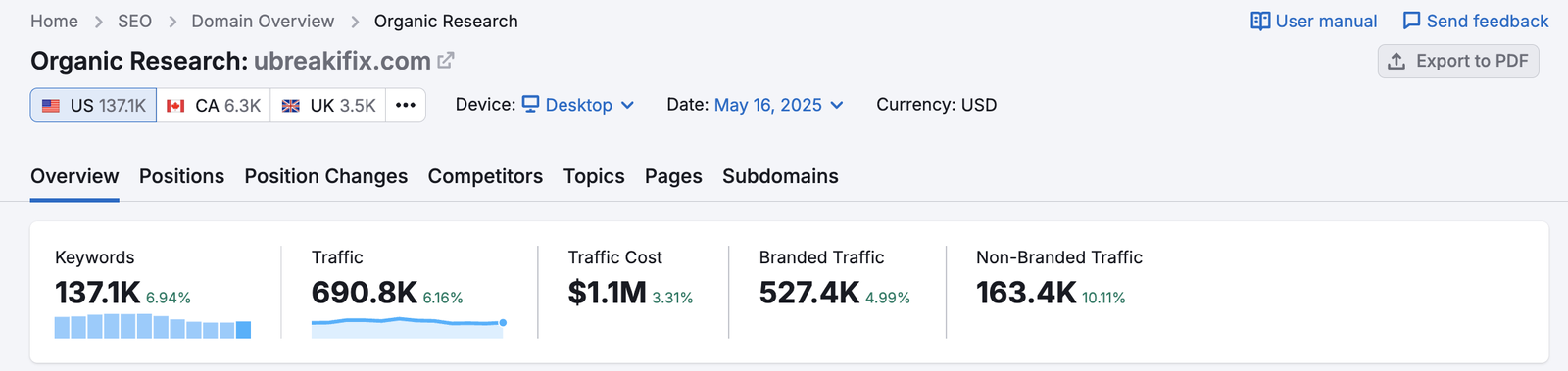Select the CA 6.3K database

(x=214, y=105)
